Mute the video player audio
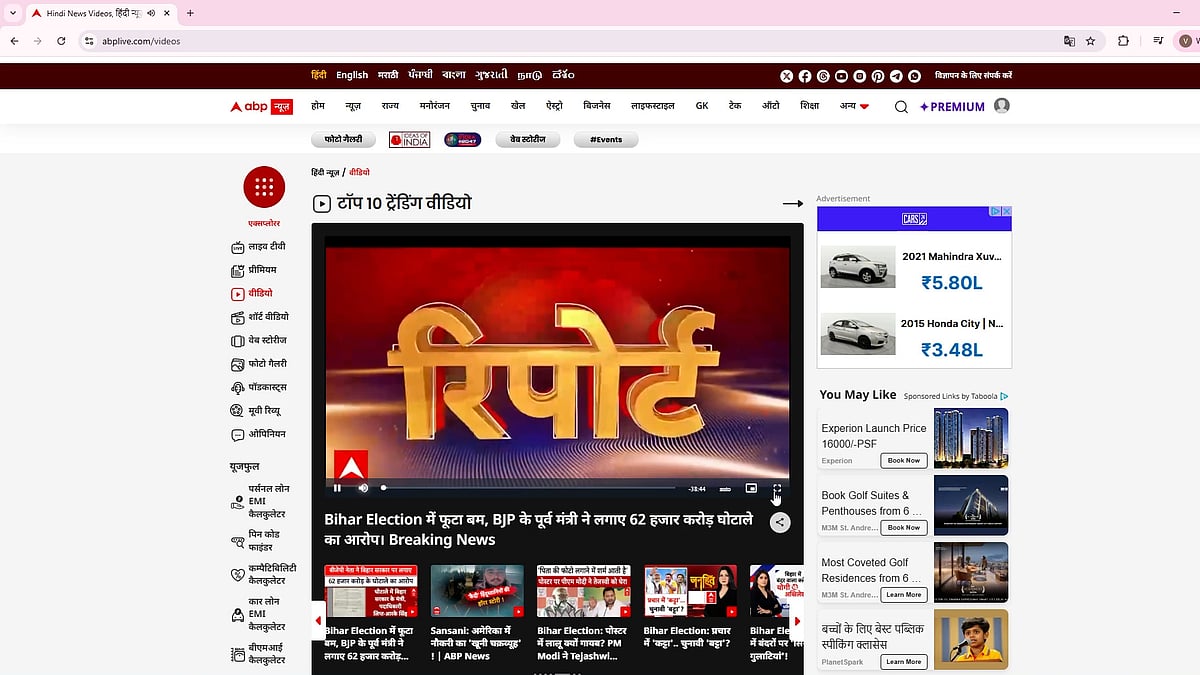Viewport: 1200px width, 675px height. 362,489
